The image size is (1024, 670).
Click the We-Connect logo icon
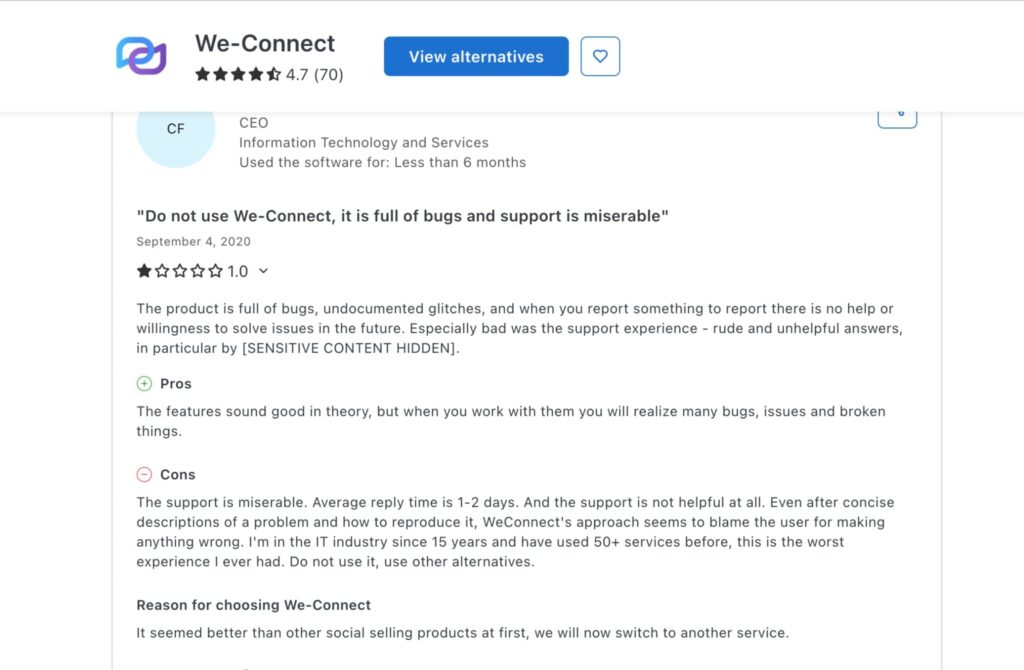click(140, 55)
